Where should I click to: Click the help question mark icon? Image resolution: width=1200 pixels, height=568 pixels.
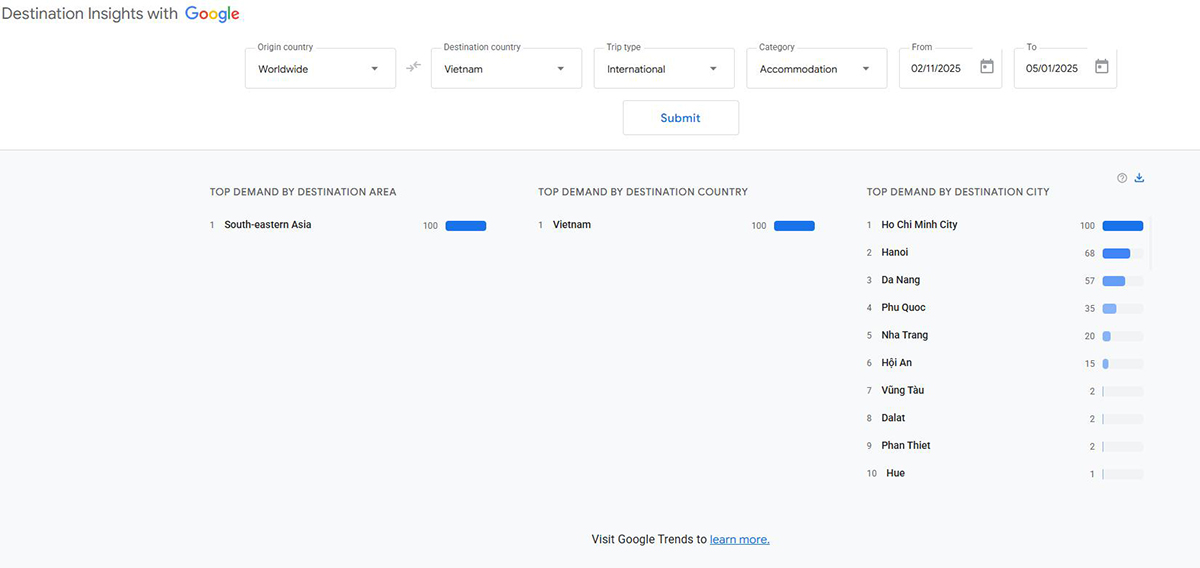1122,178
